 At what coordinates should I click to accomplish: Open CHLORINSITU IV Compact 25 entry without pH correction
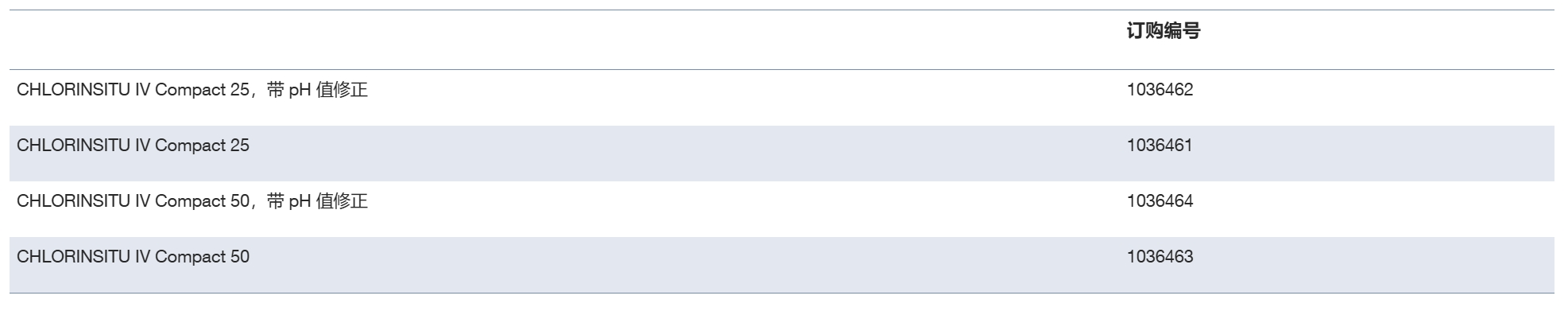(133, 146)
